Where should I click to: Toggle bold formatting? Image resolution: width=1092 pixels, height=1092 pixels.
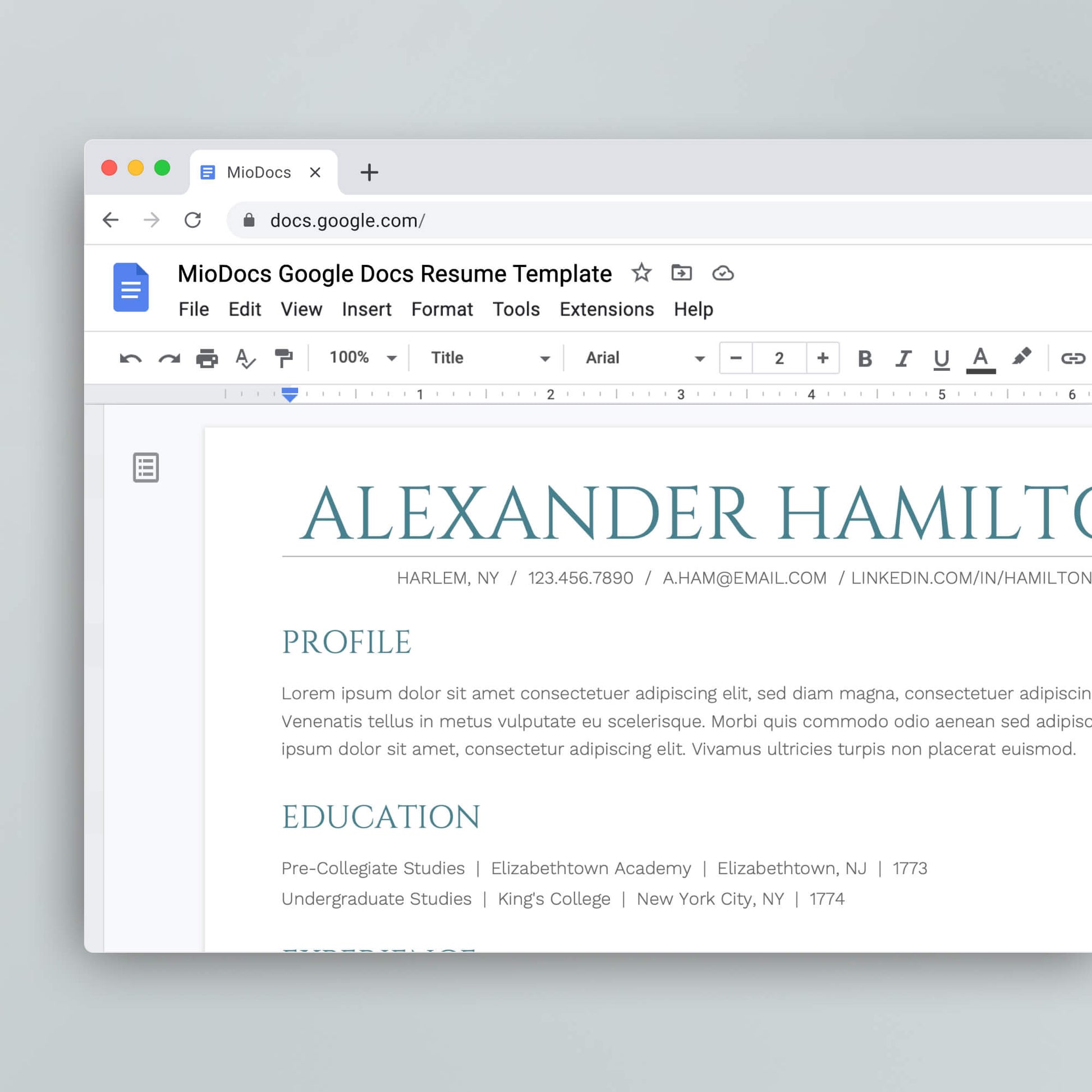click(x=864, y=357)
